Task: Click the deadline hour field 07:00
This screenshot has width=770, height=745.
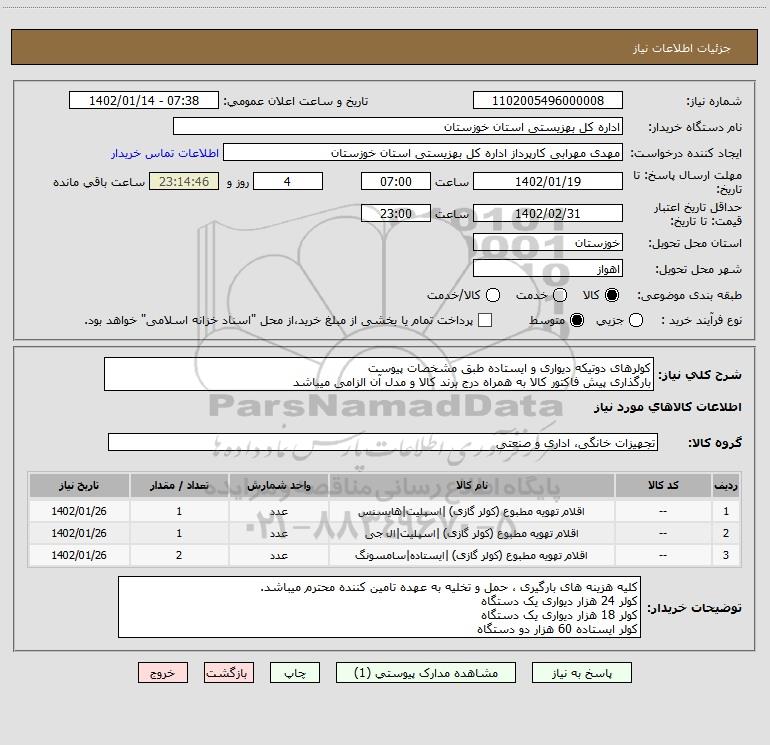Action: [396, 181]
